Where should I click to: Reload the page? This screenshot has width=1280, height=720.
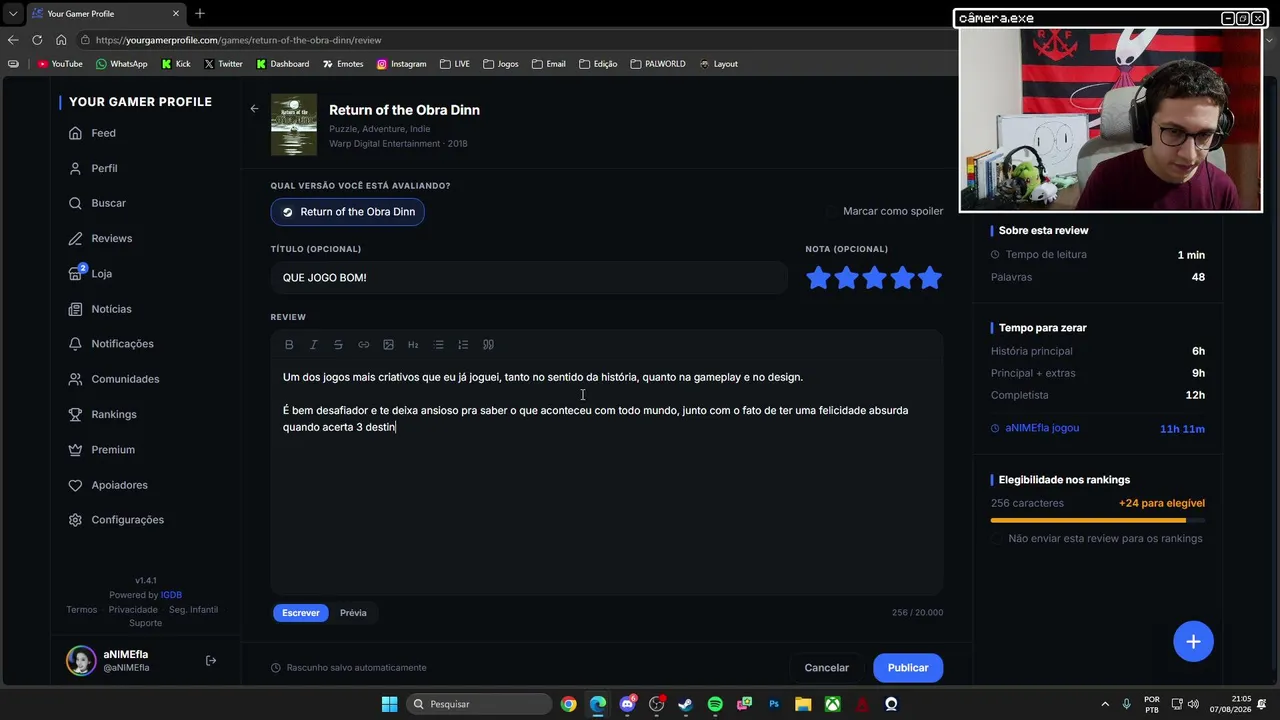tap(37, 40)
